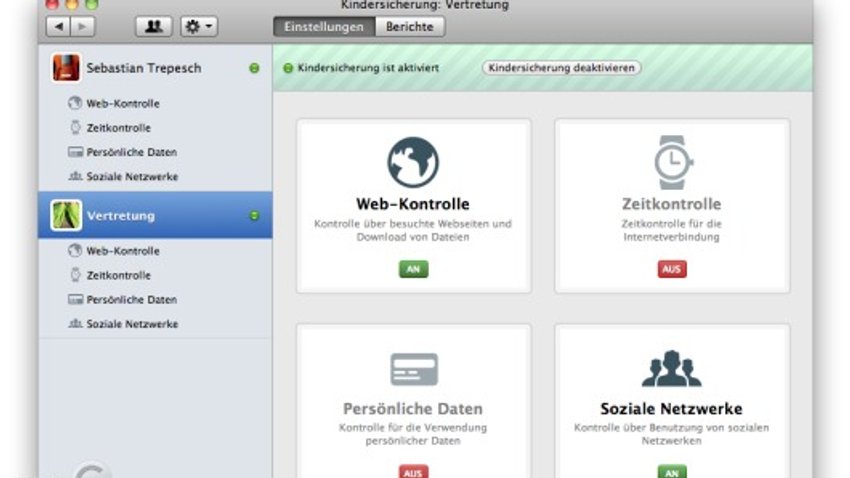The image size is (850, 478).
Task: Open the Soziale Netzwerke card heading
Action: click(x=672, y=409)
